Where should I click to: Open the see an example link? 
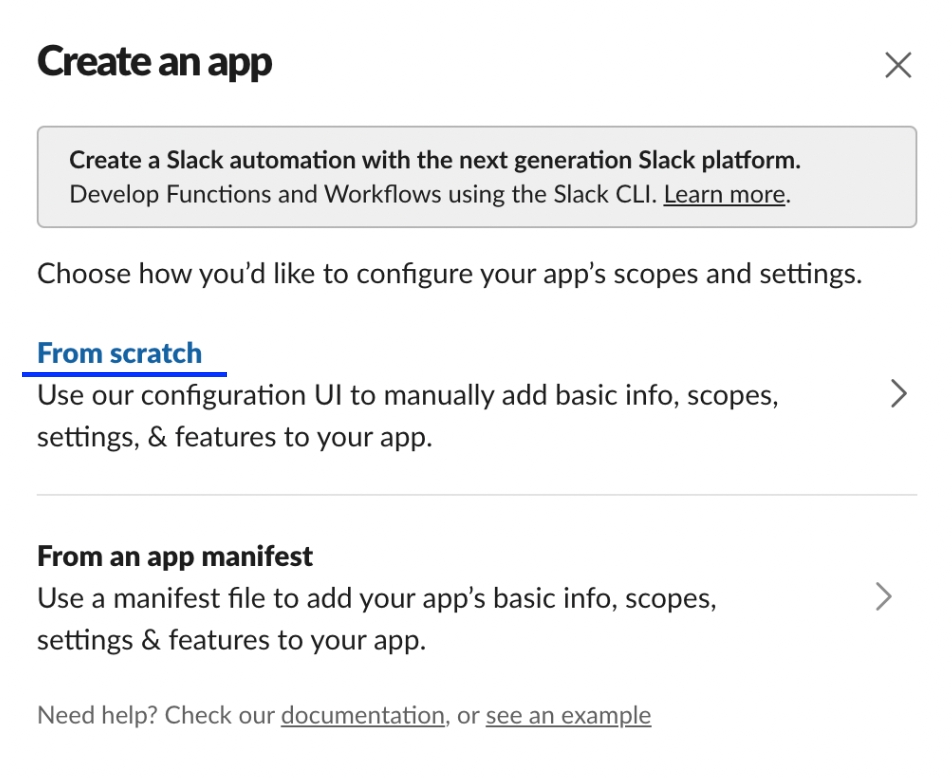(x=568, y=716)
